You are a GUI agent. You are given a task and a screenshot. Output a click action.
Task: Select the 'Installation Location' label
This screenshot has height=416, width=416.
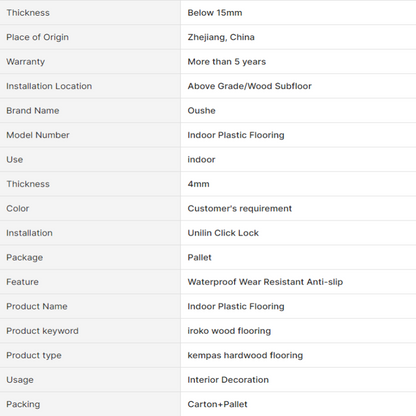pyautogui.click(x=49, y=86)
